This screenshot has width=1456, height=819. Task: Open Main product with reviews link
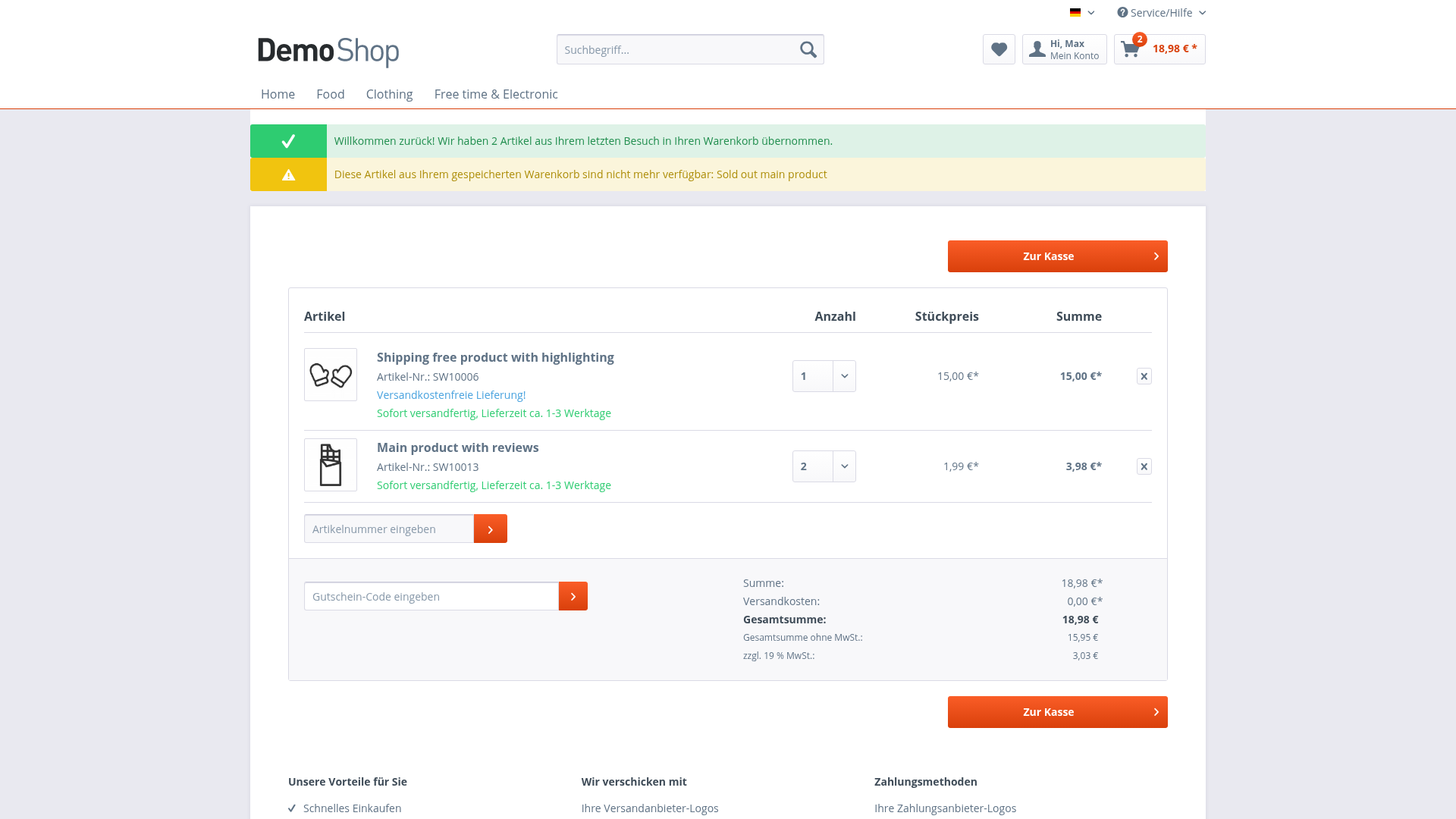(x=457, y=447)
